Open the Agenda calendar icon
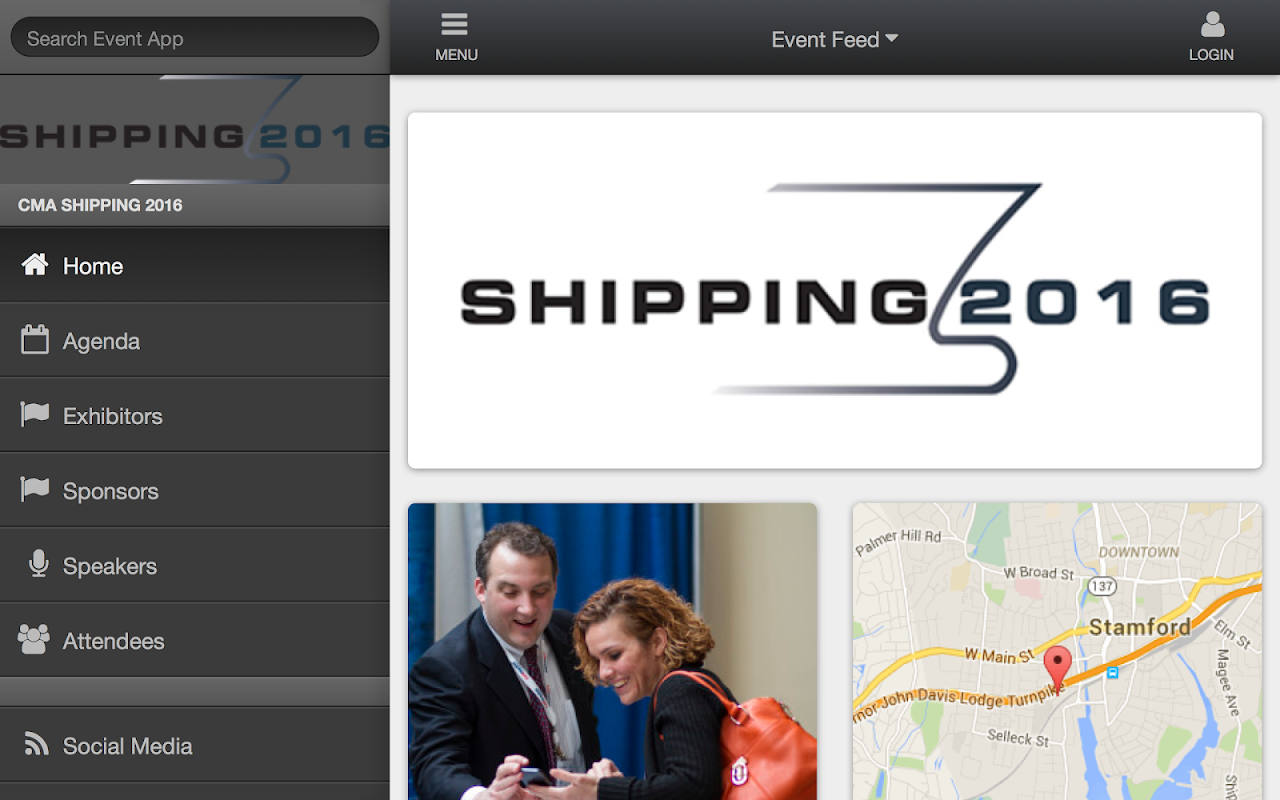Screen dimensions: 1280x800 tap(35, 340)
